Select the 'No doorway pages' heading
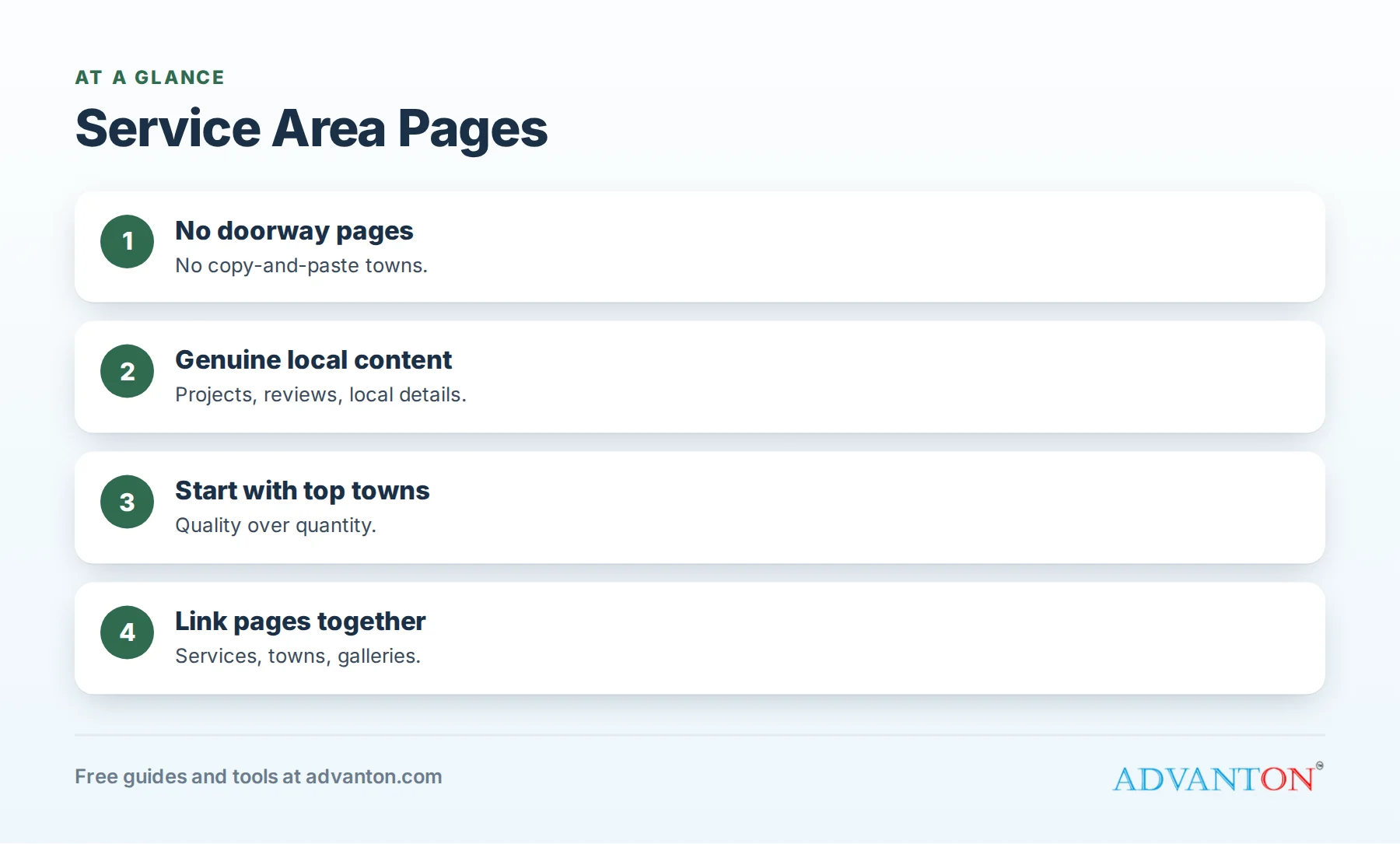This screenshot has height=844, width=1400. point(294,231)
